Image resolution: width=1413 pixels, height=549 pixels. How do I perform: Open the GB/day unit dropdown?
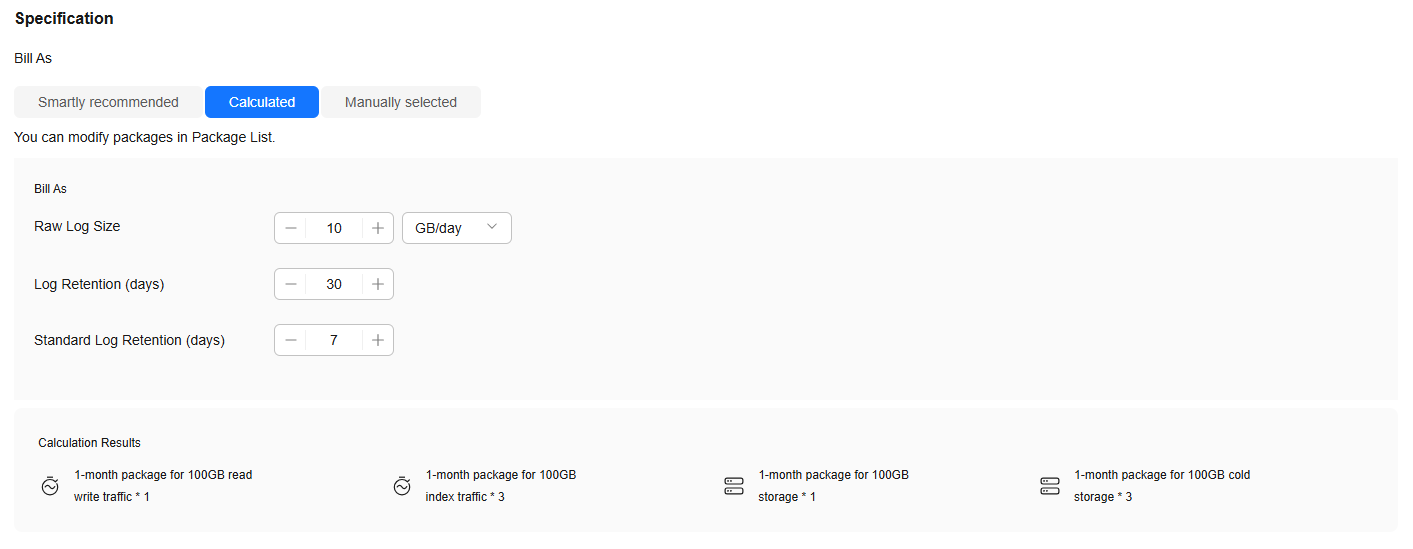click(x=456, y=228)
